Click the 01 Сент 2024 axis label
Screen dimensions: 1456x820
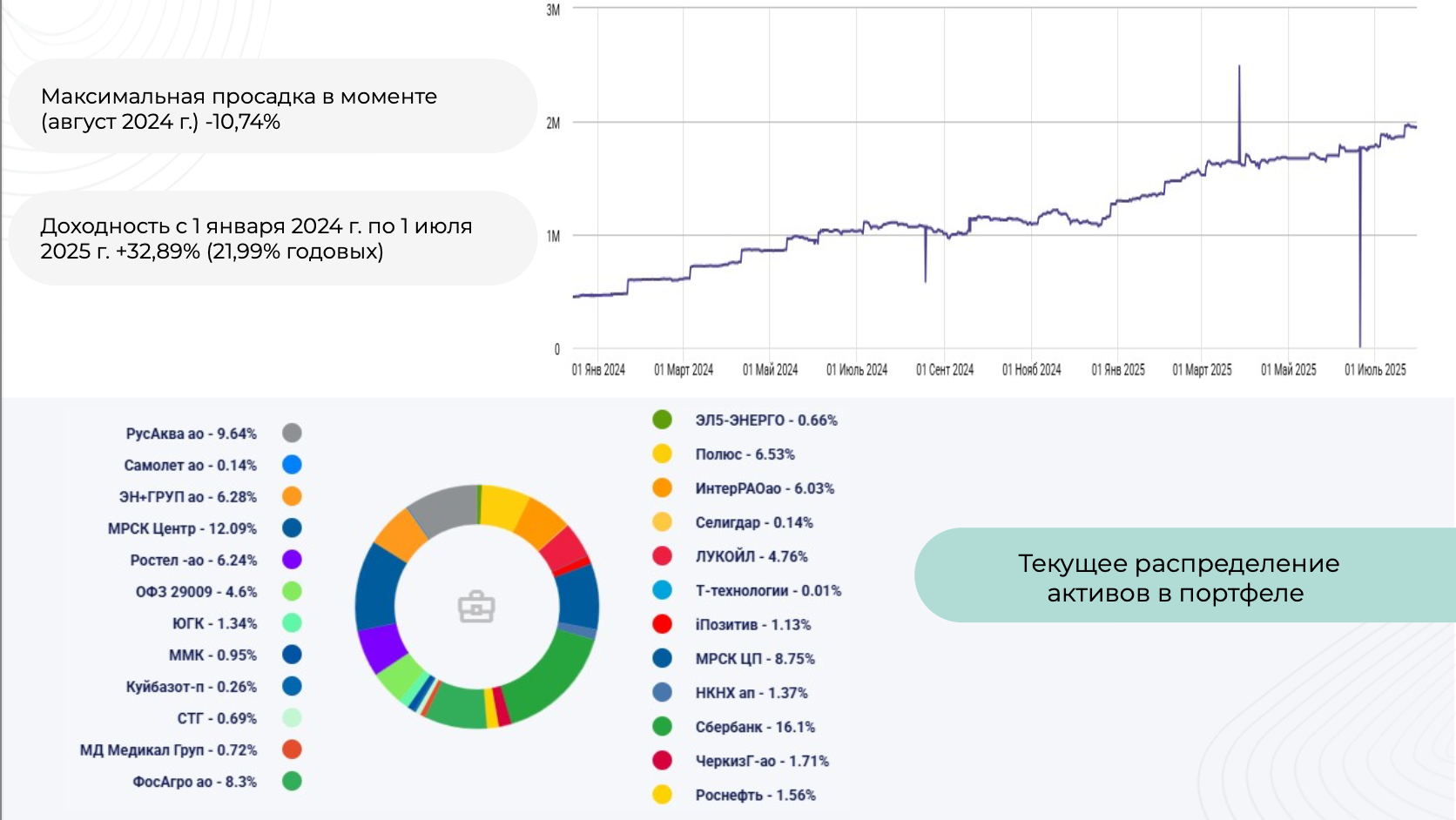[944, 370]
